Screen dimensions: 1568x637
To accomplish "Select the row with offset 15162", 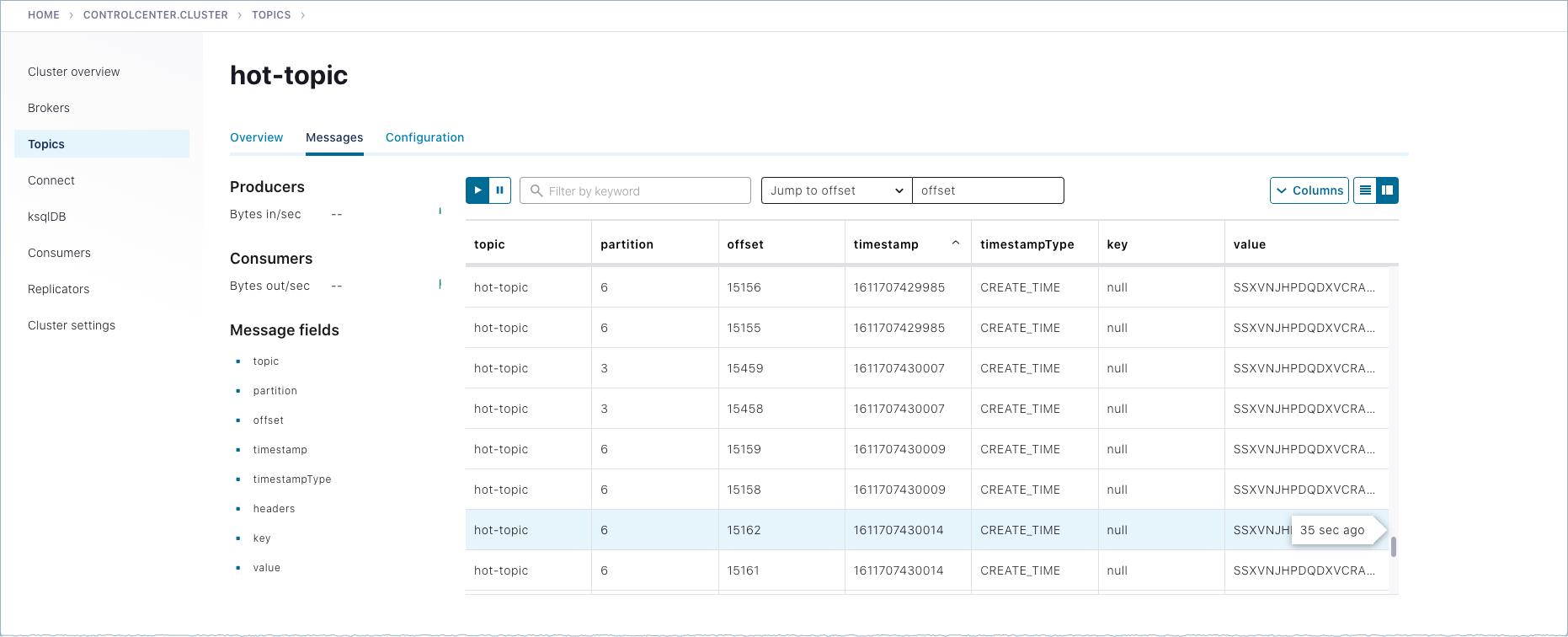I will point(744,530).
